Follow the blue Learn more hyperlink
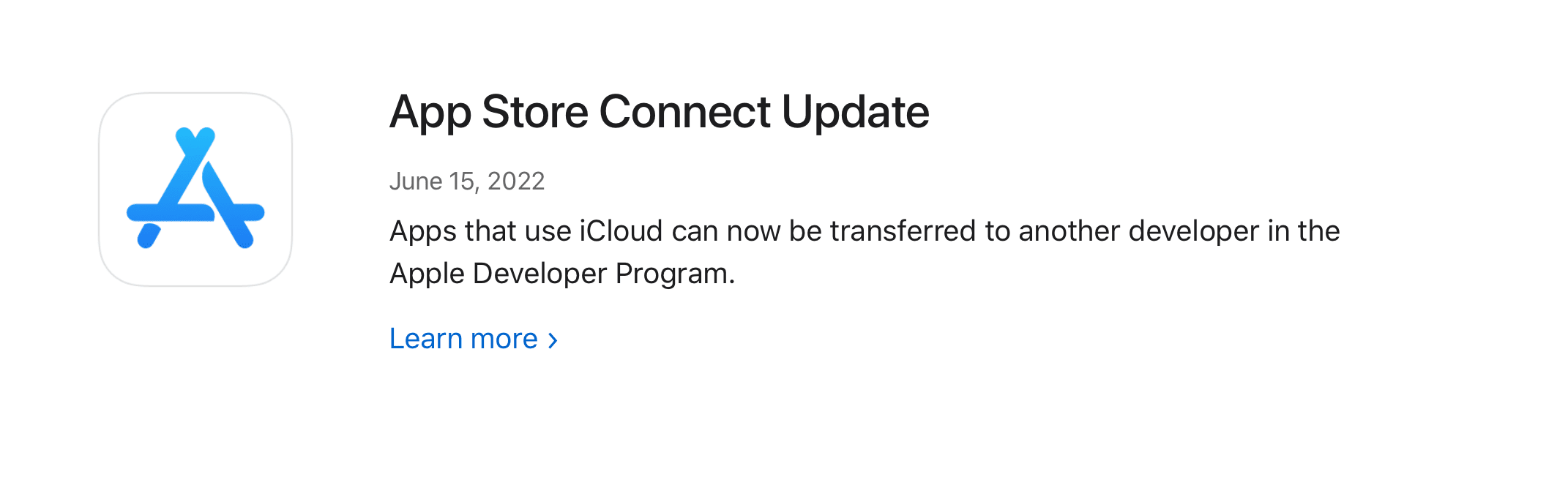 (x=463, y=337)
